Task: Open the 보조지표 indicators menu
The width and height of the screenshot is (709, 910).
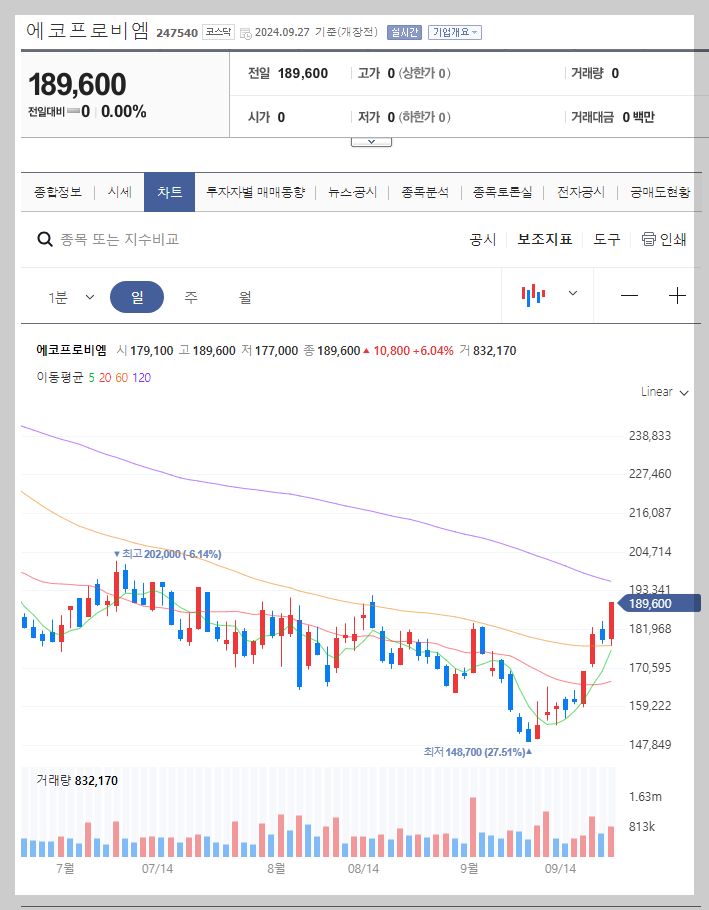Action: pos(545,240)
